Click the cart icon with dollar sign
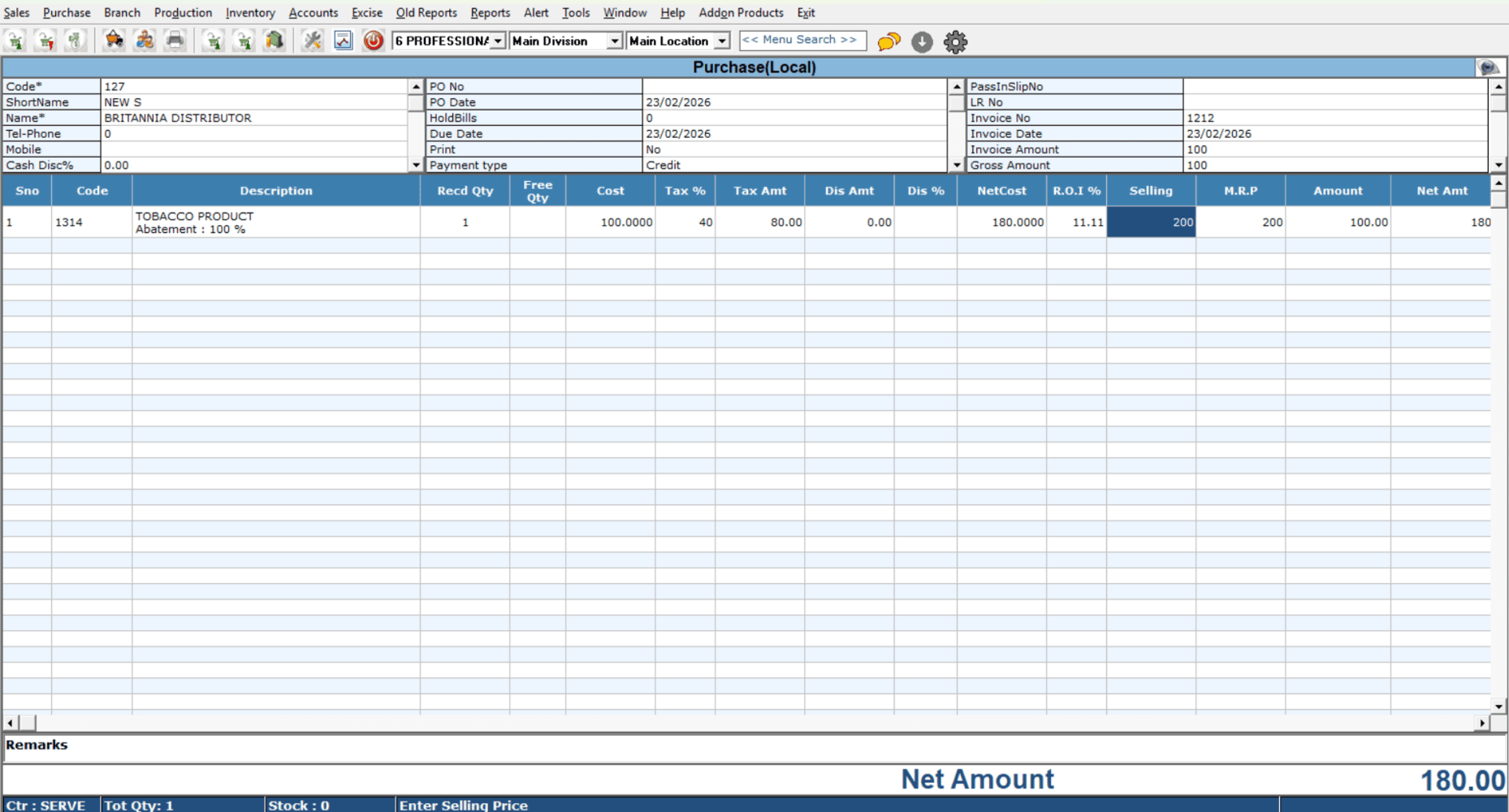 click(76, 41)
